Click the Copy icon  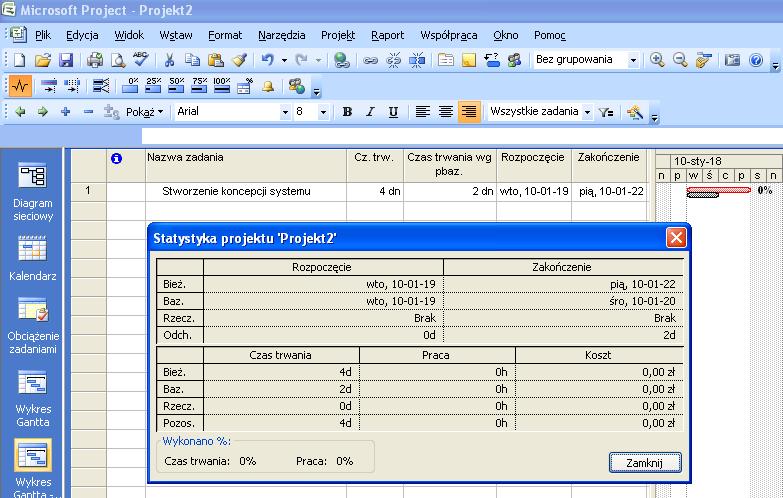192,60
